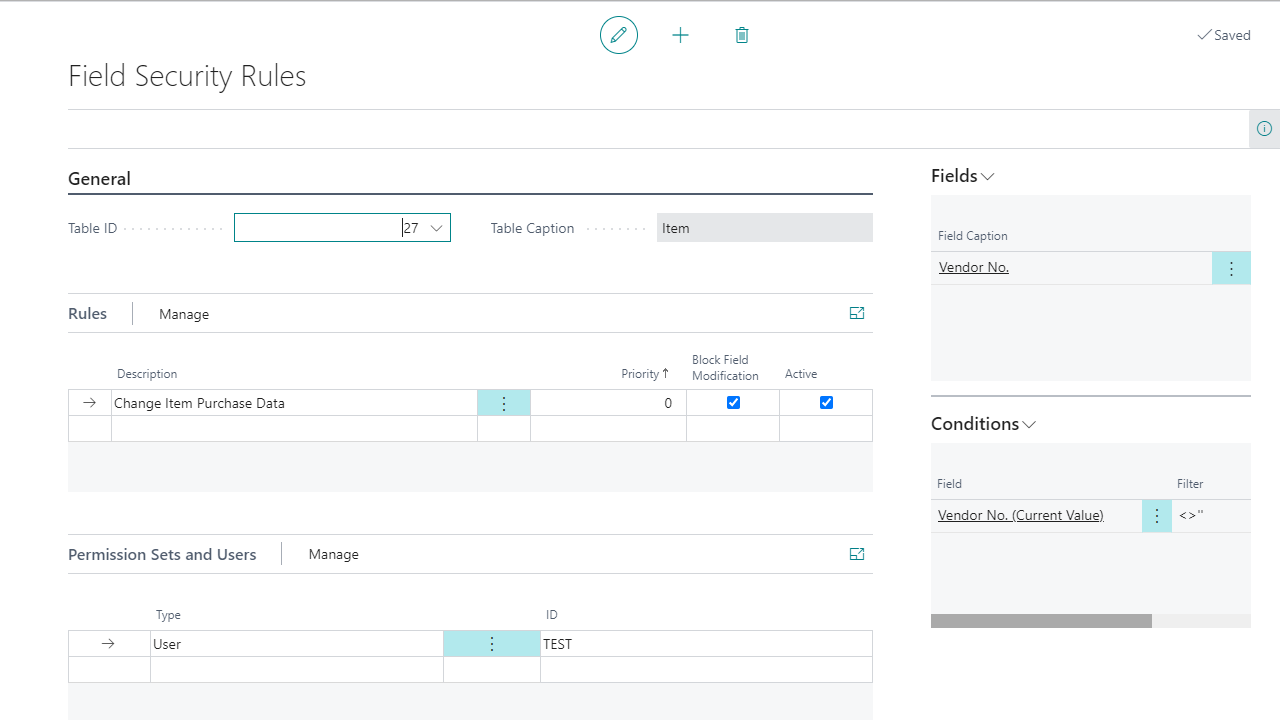Viewport: 1280px width, 720px height.
Task: Toggle the Block Field Modification checkbox
Action: pyautogui.click(x=733, y=403)
